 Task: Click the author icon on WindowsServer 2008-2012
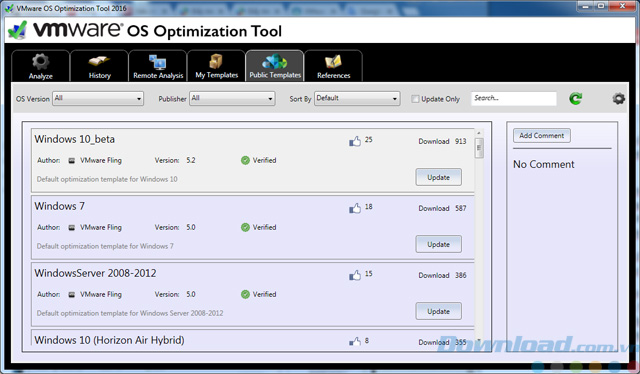(x=71, y=294)
